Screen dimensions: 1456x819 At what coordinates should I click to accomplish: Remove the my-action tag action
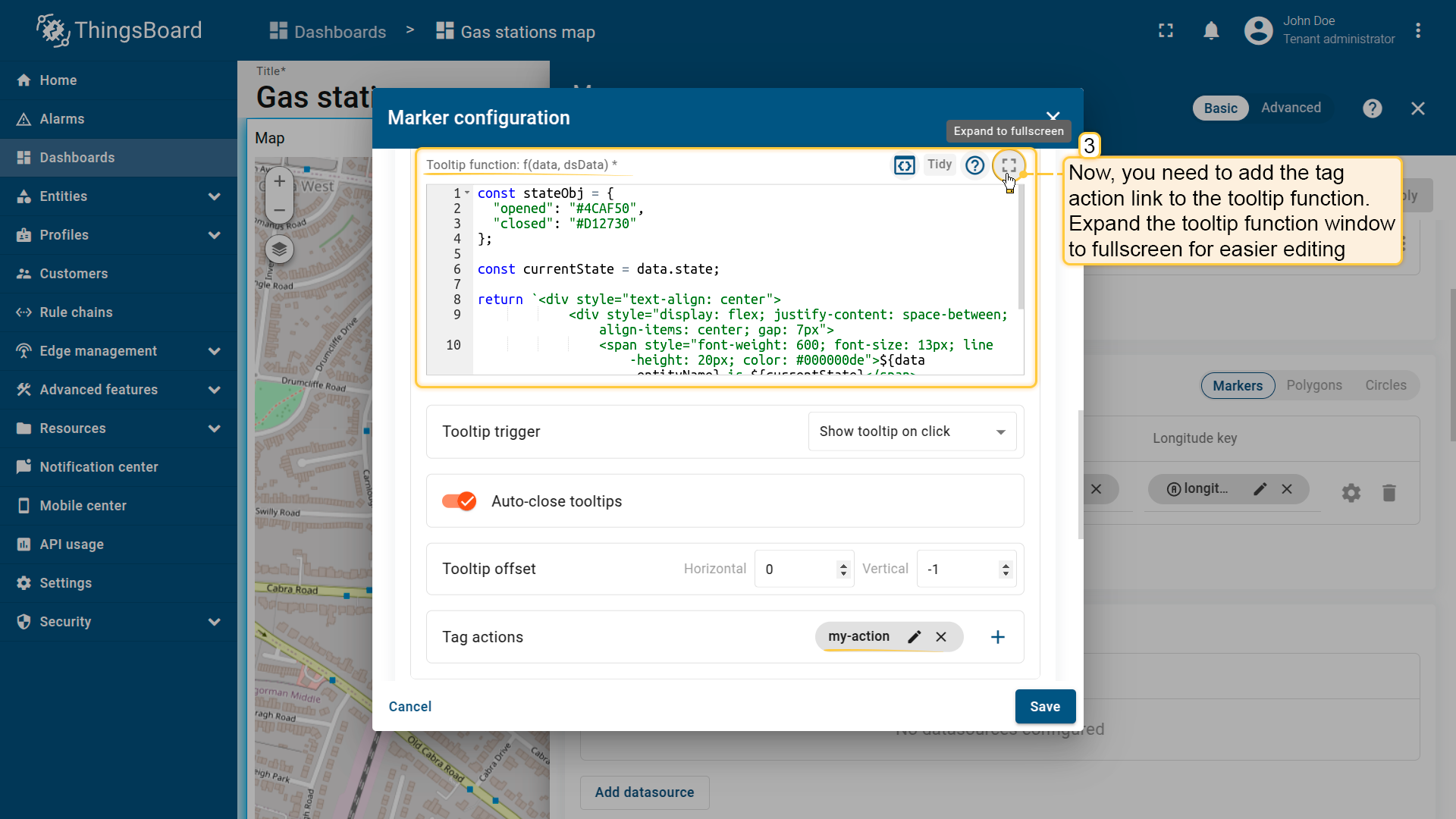[x=941, y=637]
